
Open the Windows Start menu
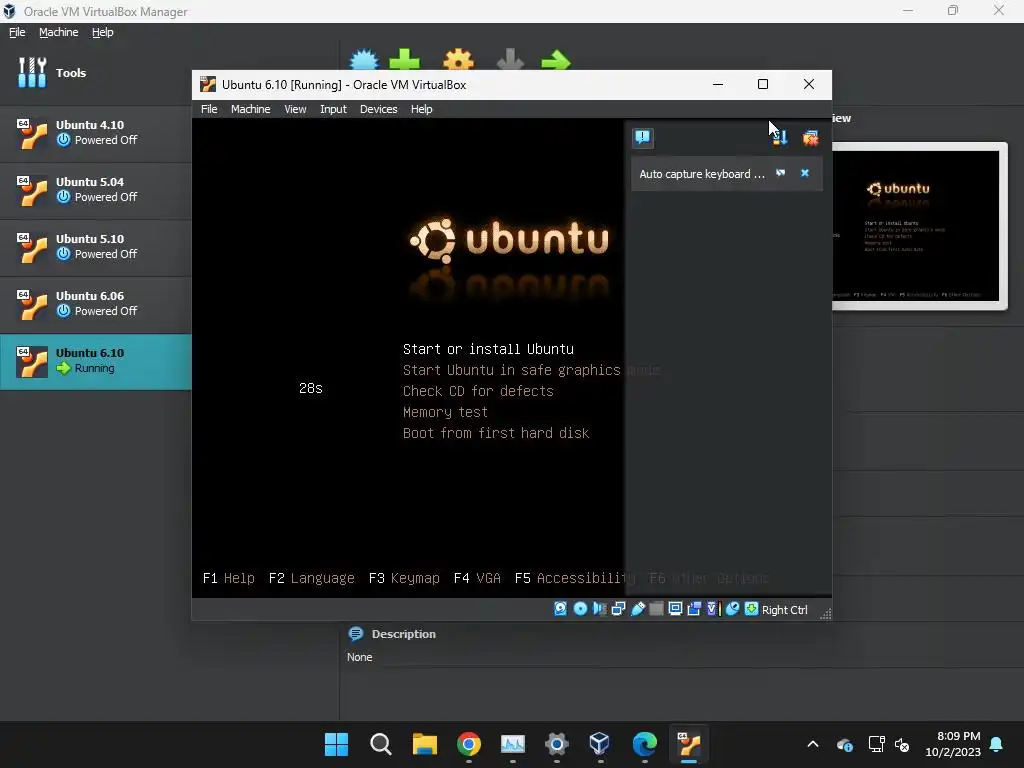pos(336,744)
